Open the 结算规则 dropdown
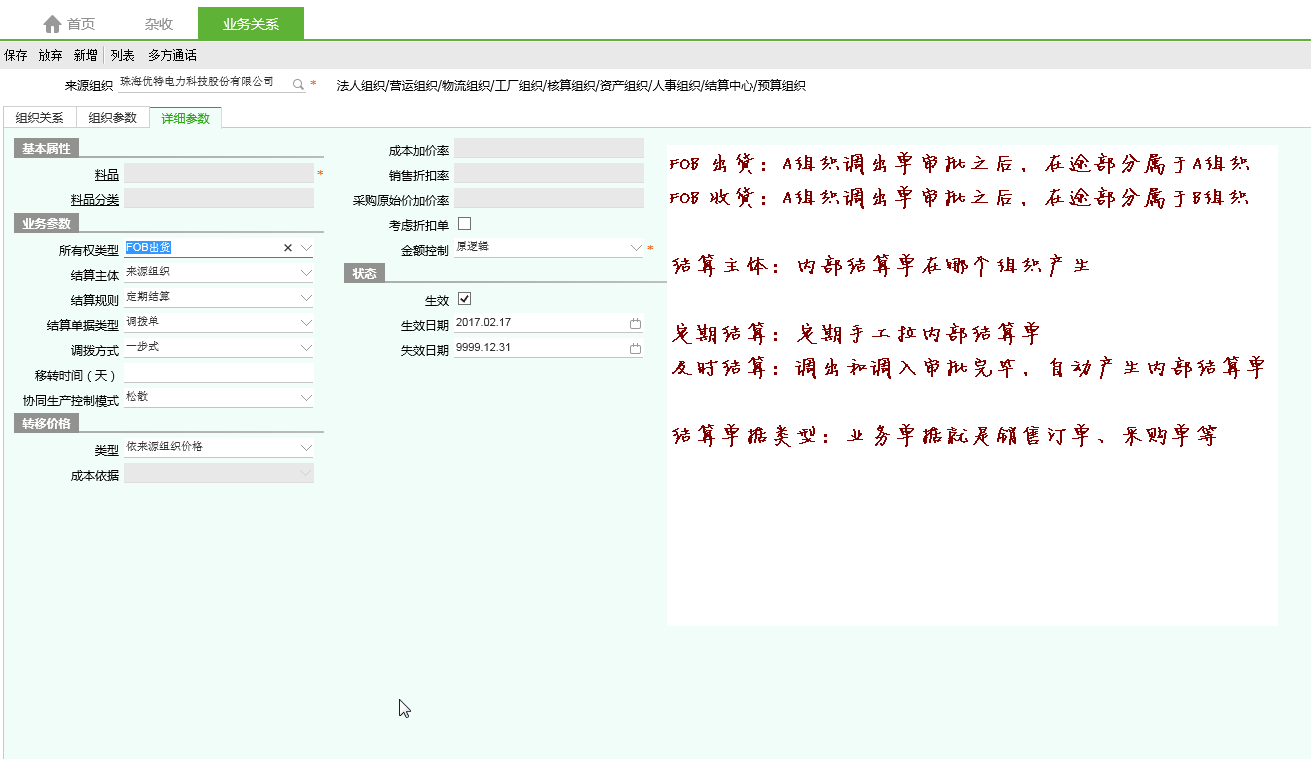Screen dimensions: 1311x759 tap(306, 298)
